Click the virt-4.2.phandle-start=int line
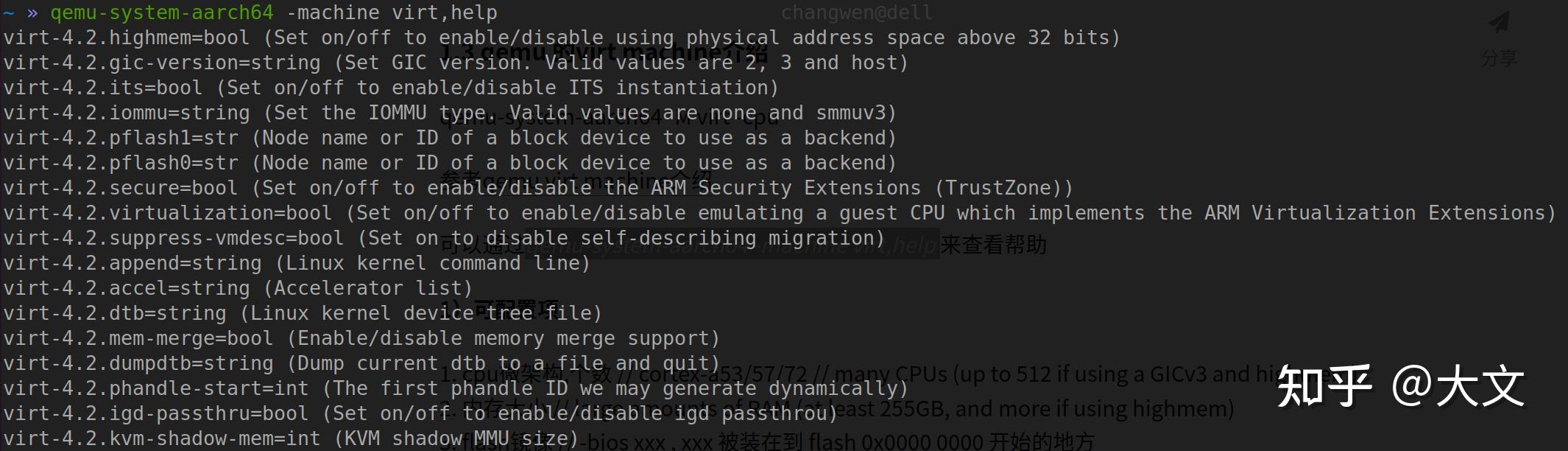The width and height of the screenshot is (1568, 451). [x=456, y=388]
